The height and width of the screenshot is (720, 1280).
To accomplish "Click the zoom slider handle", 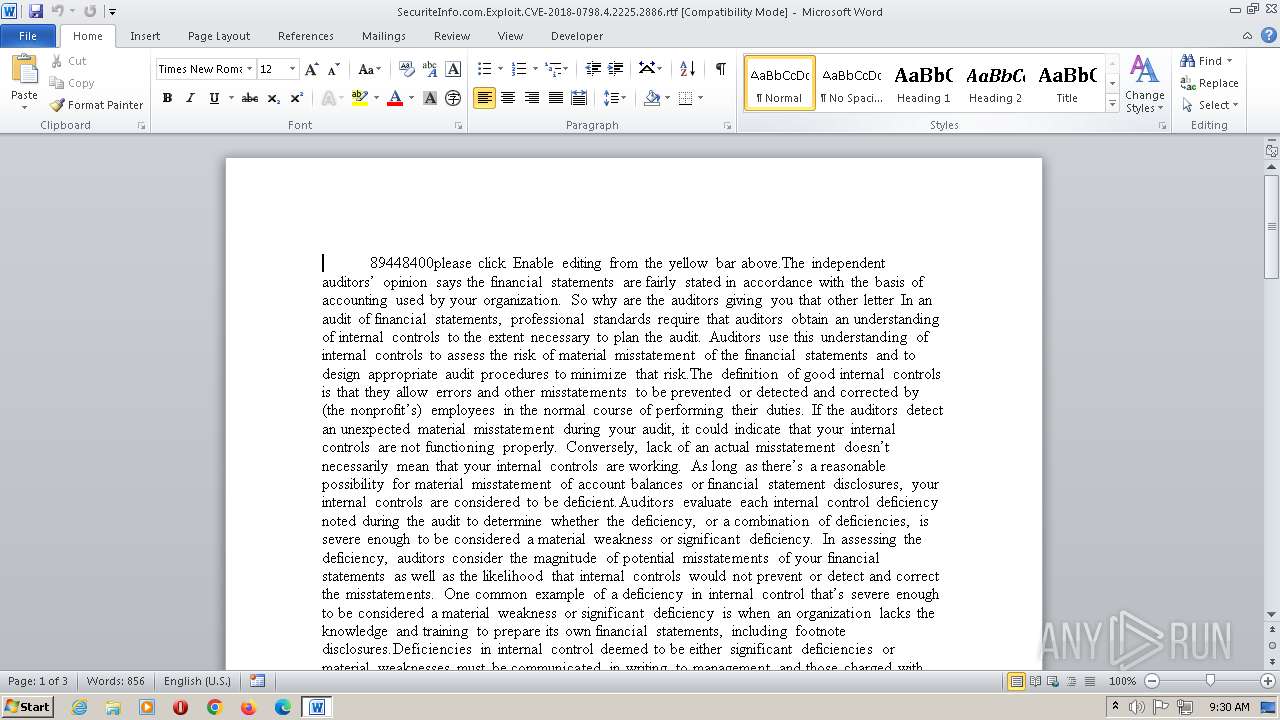I will pos(1210,681).
